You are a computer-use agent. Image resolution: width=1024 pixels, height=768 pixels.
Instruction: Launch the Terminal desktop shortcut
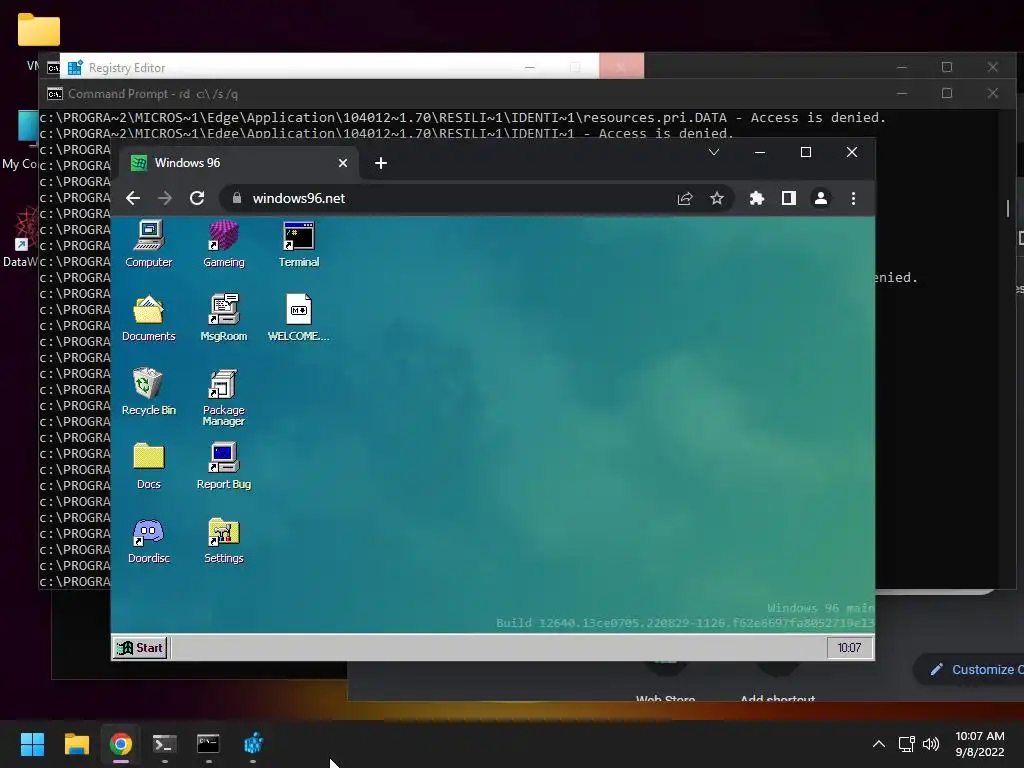click(x=298, y=243)
